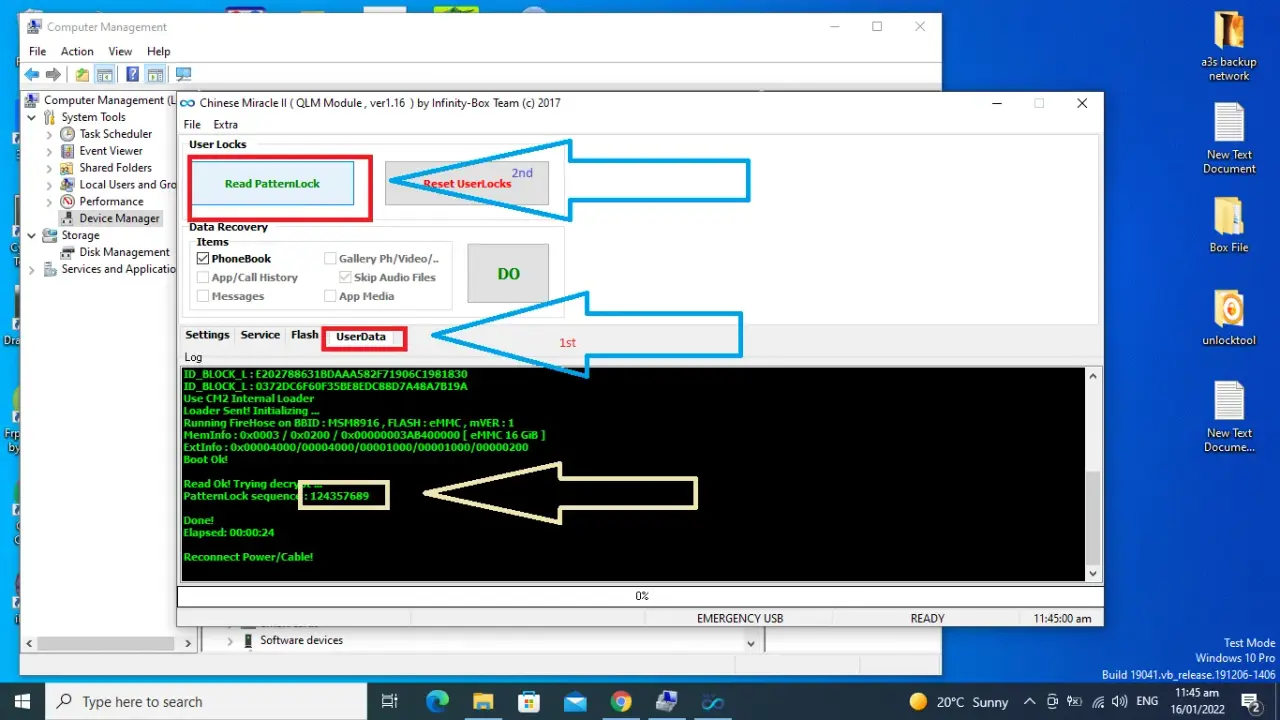Screen dimensions: 1280x720
Task: Click the 0% progress bar
Action: coord(641,596)
